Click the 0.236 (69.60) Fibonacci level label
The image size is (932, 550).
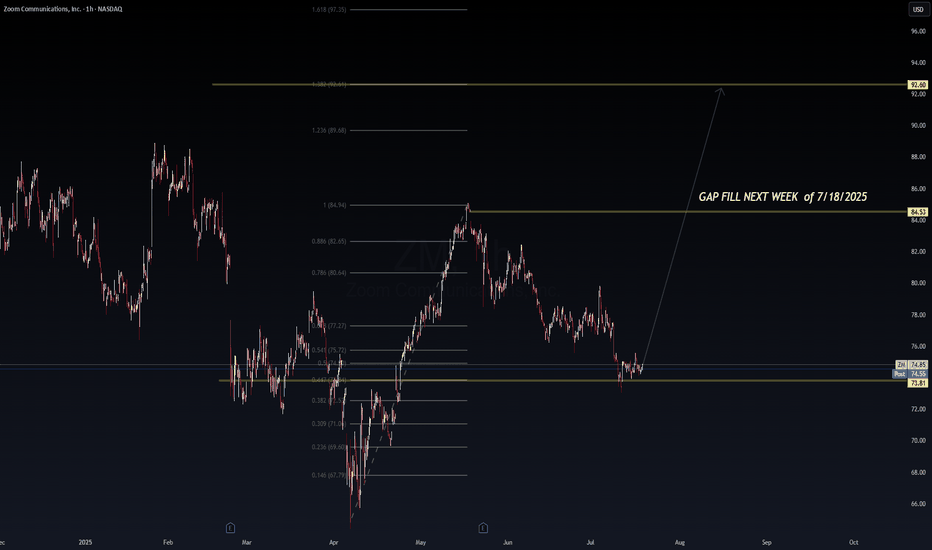tap(329, 447)
